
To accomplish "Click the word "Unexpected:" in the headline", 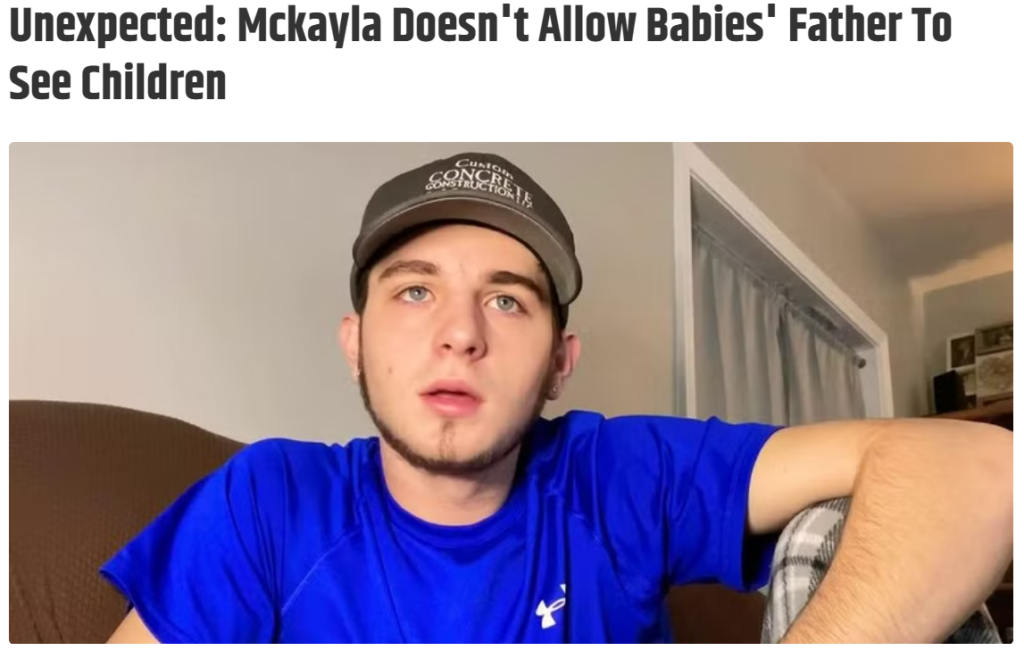I will [x=118, y=25].
